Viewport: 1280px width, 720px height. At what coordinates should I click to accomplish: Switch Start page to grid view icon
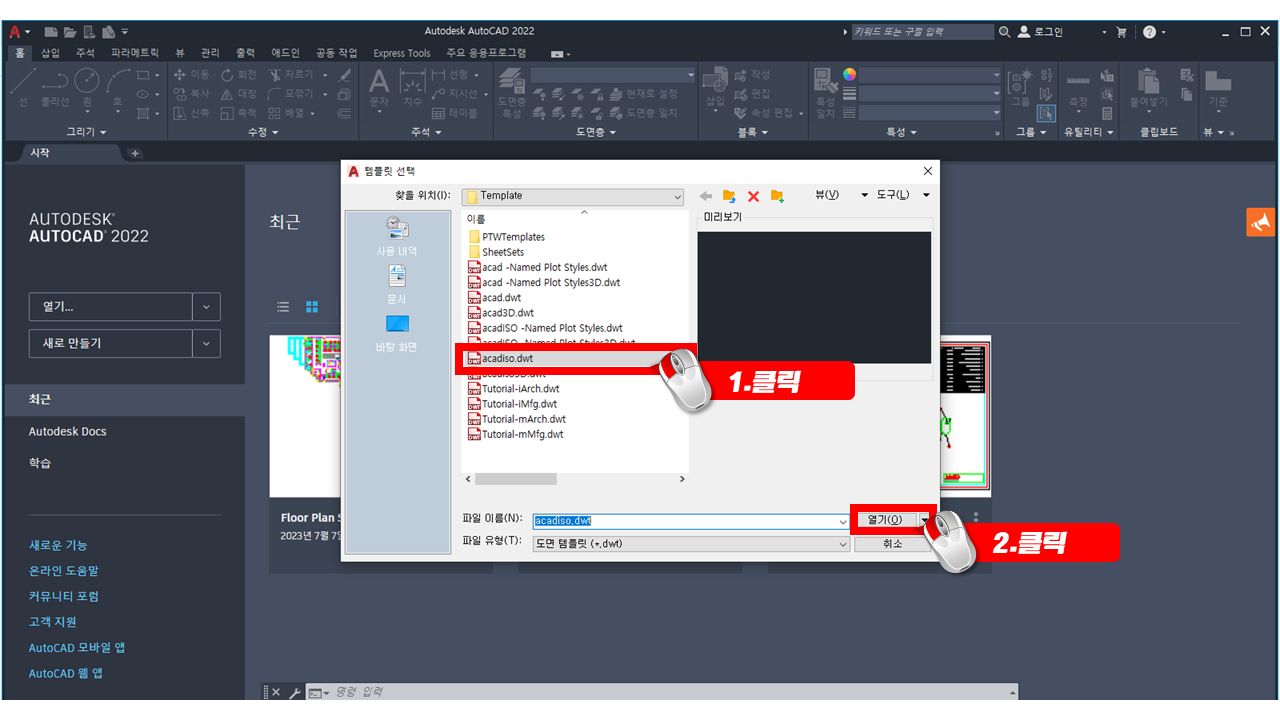(311, 307)
